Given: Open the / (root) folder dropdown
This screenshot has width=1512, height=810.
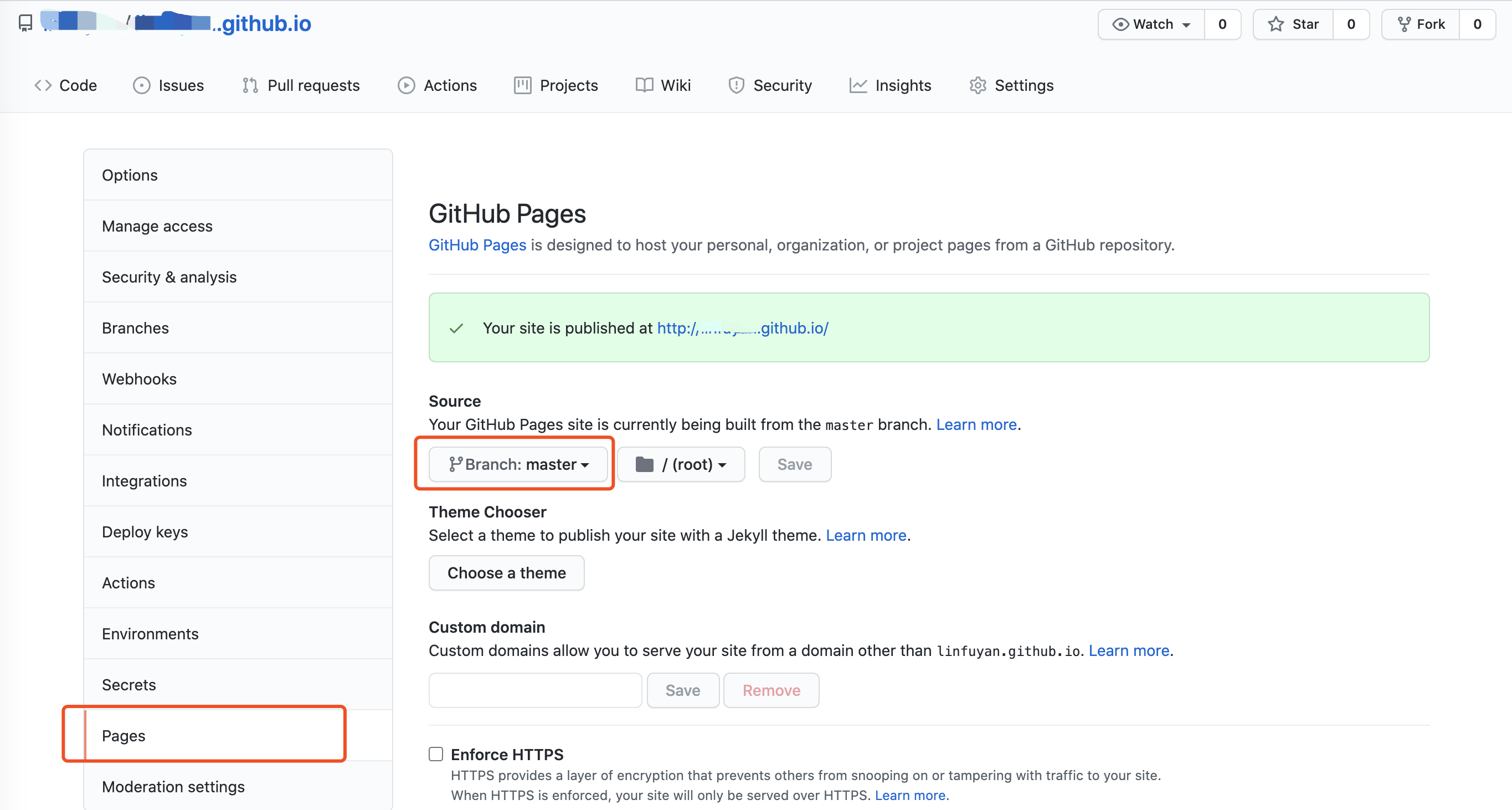Looking at the screenshot, I should 681,464.
